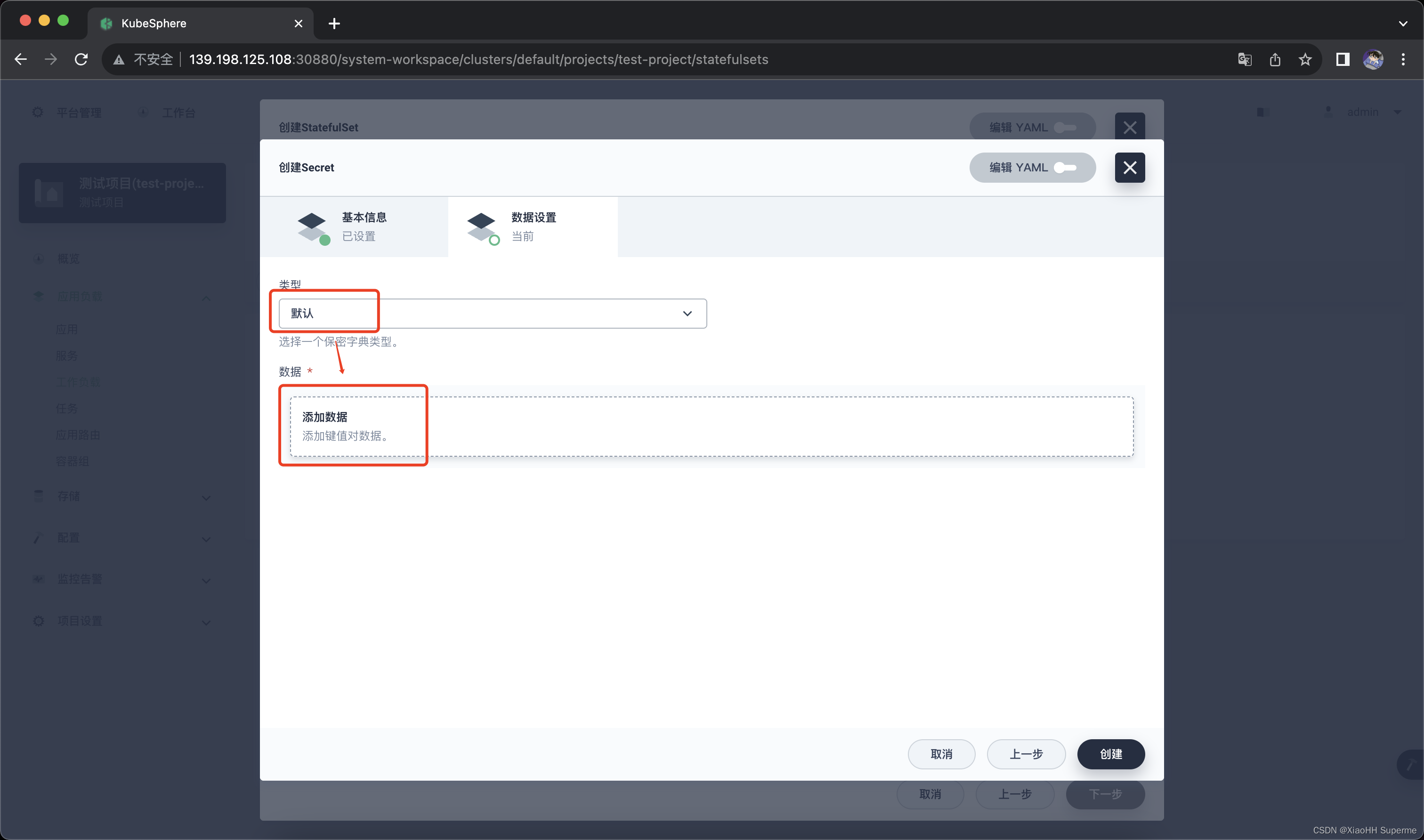Click 取消 in Secret dialog
This screenshot has width=1424, height=840.
(x=941, y=754)
